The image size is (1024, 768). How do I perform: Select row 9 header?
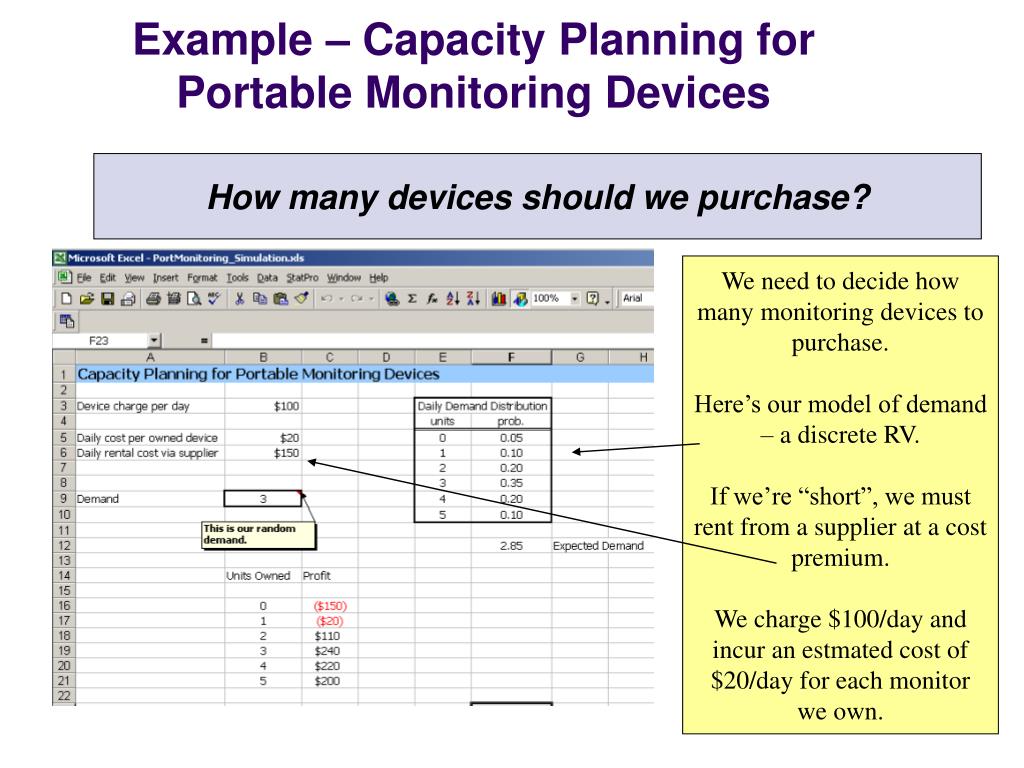63,499
